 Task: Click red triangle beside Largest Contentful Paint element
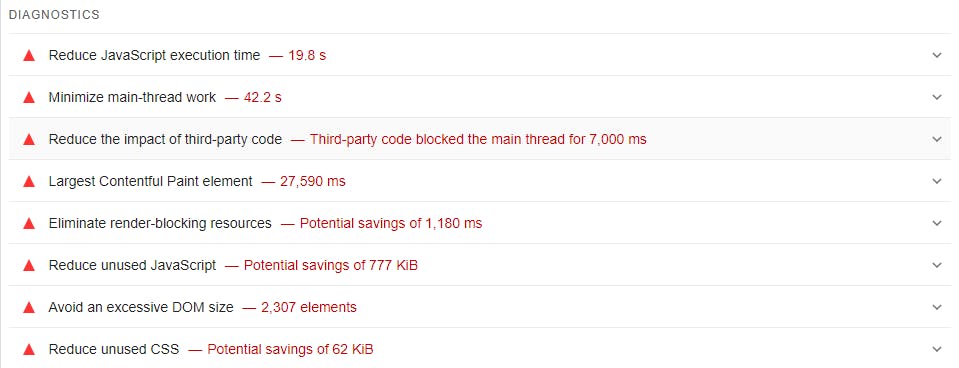click(x=29, y=182)
